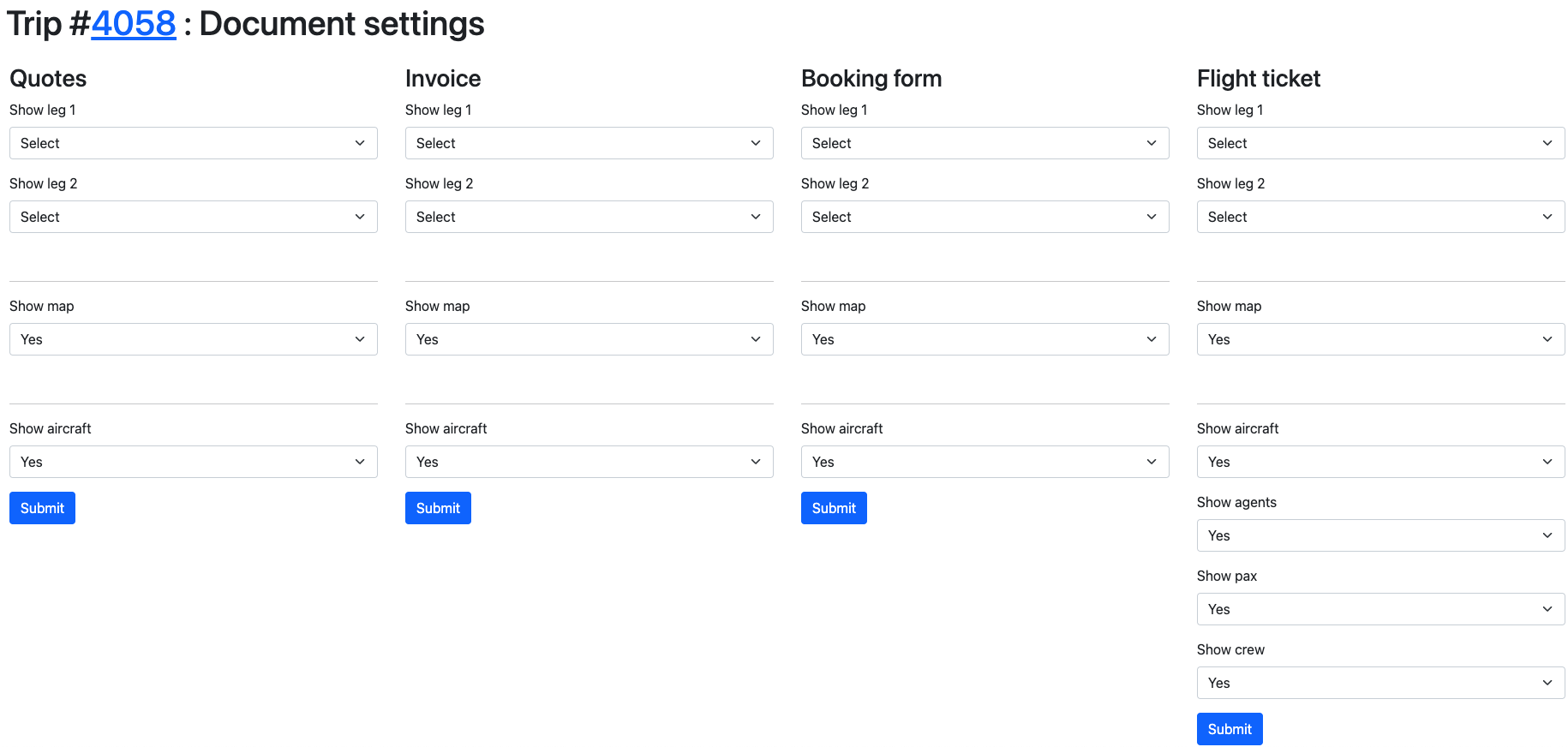Open Booking form Show aircraft dropdown
The width and height of the screenshot is (1568, 747).
(984, 462)
